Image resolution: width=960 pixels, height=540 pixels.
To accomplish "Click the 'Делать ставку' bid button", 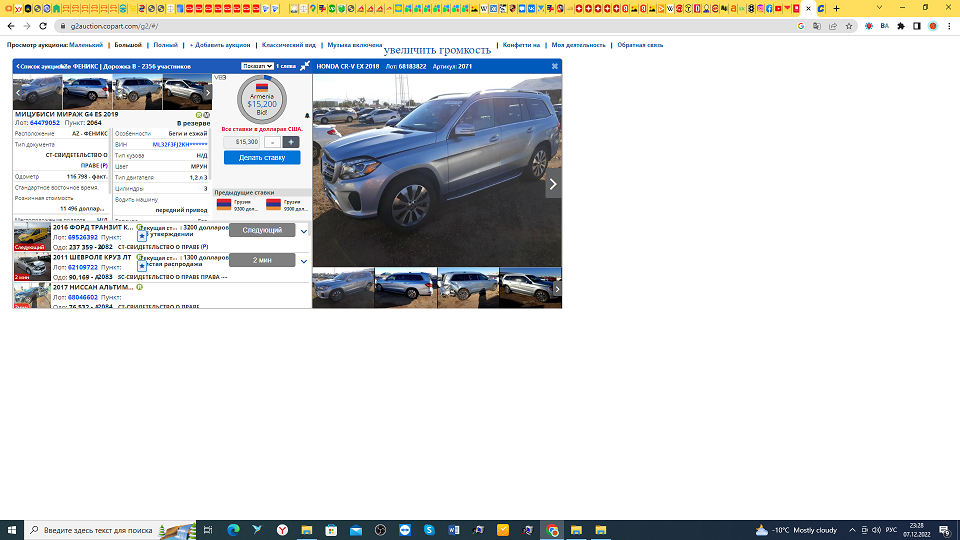I will point(262,157).
